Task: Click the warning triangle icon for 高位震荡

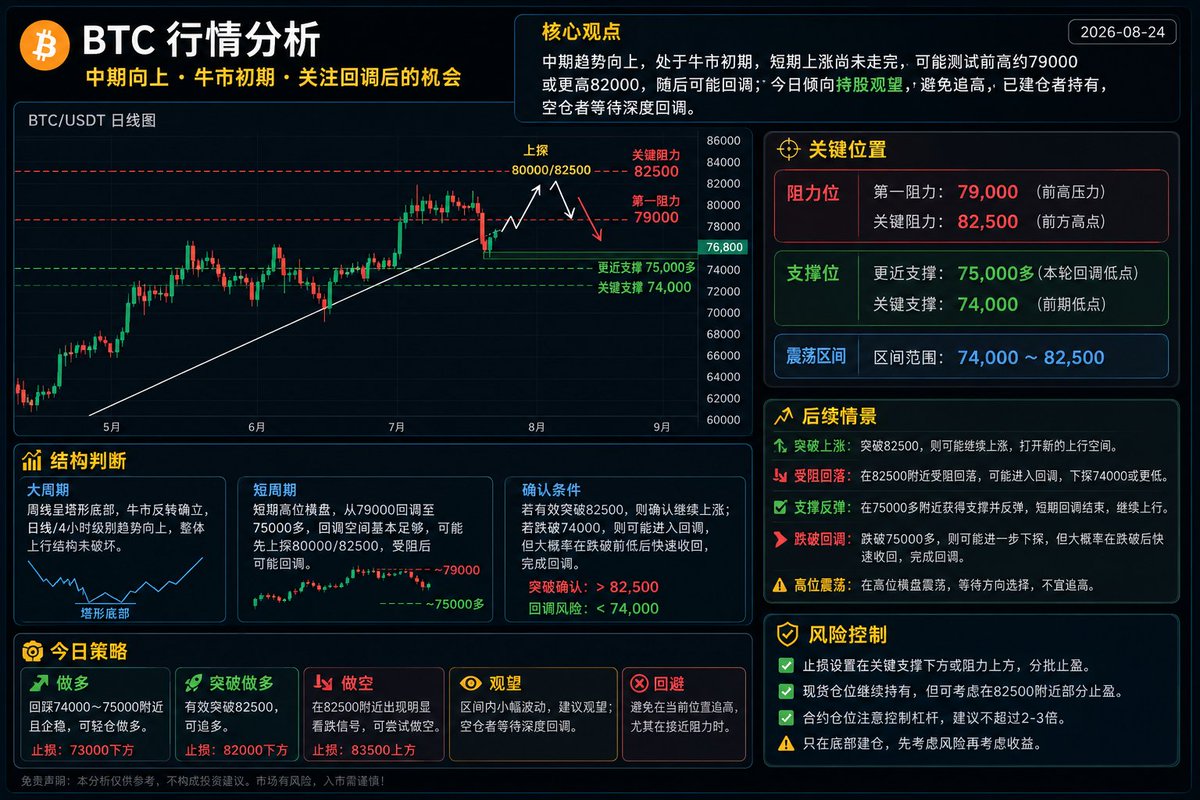Action: (781, 585)
